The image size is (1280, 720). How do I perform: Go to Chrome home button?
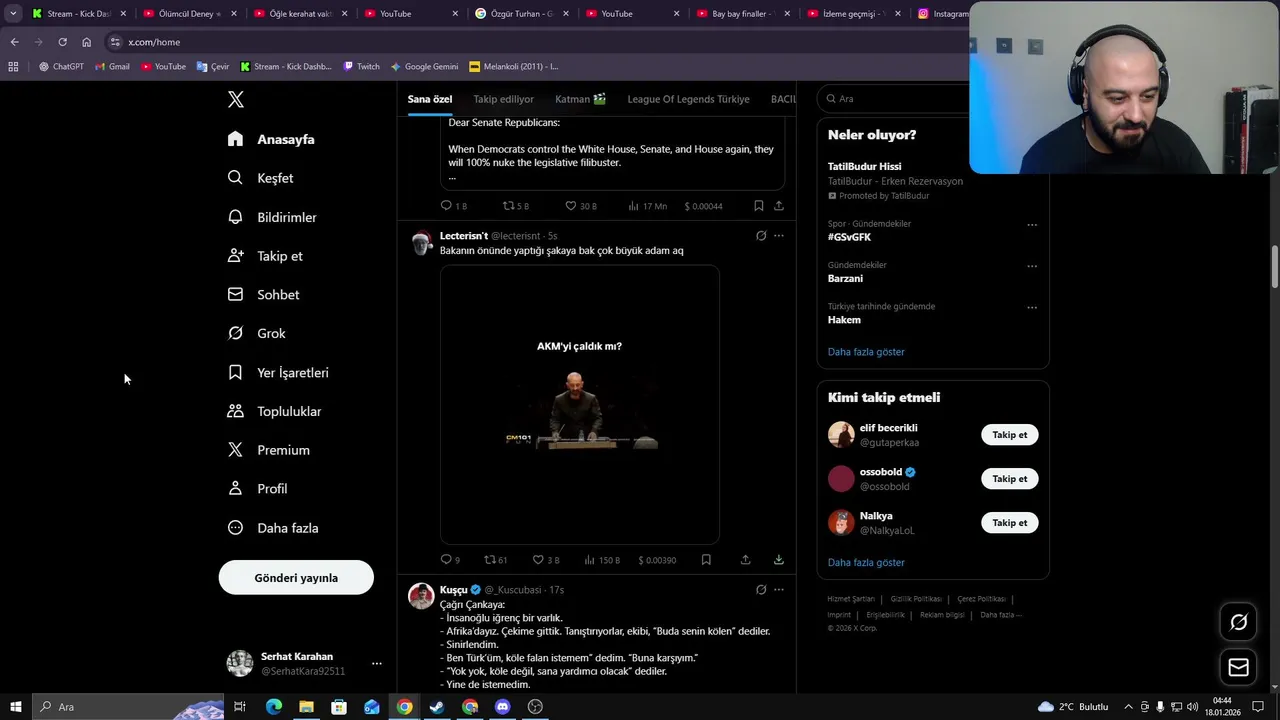[x=86, y=42]
